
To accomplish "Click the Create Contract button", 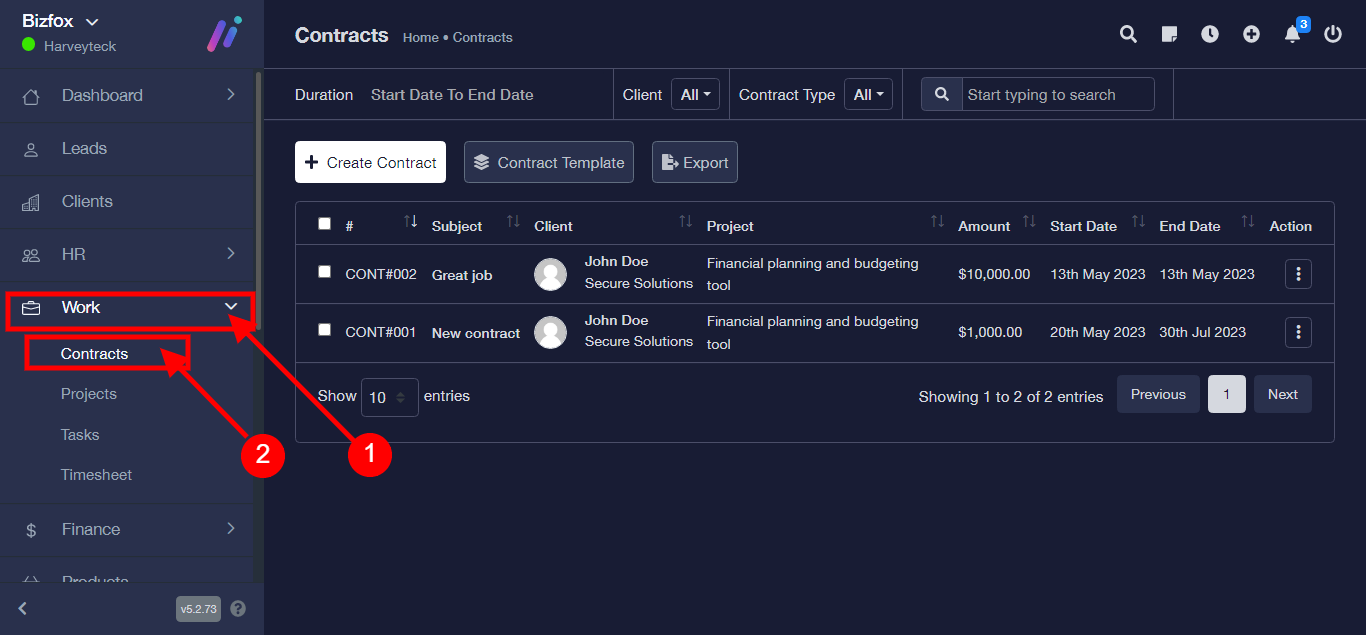I will (370, 162).
